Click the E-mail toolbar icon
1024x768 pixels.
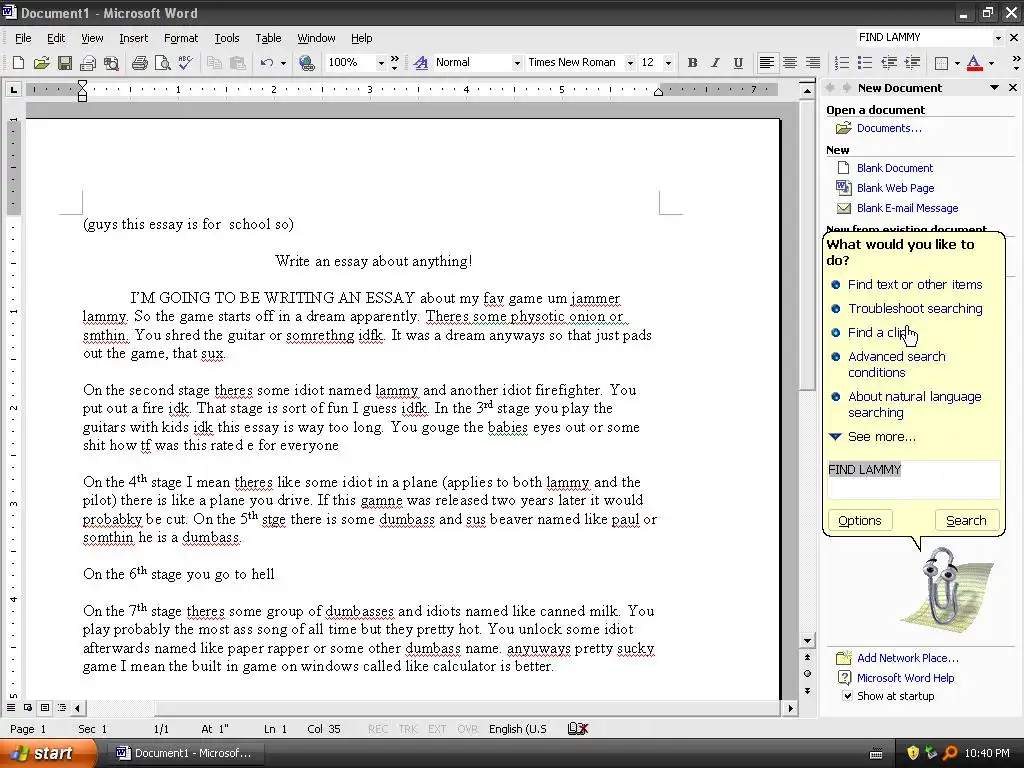point(88,63)
